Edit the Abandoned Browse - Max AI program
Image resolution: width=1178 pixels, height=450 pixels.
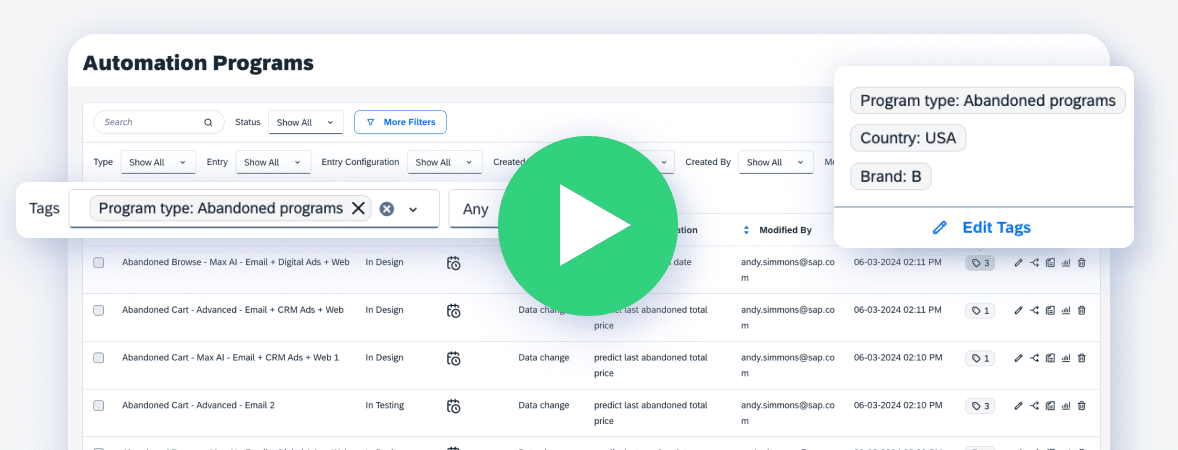pyautogui.click(x=1019, y=263)
